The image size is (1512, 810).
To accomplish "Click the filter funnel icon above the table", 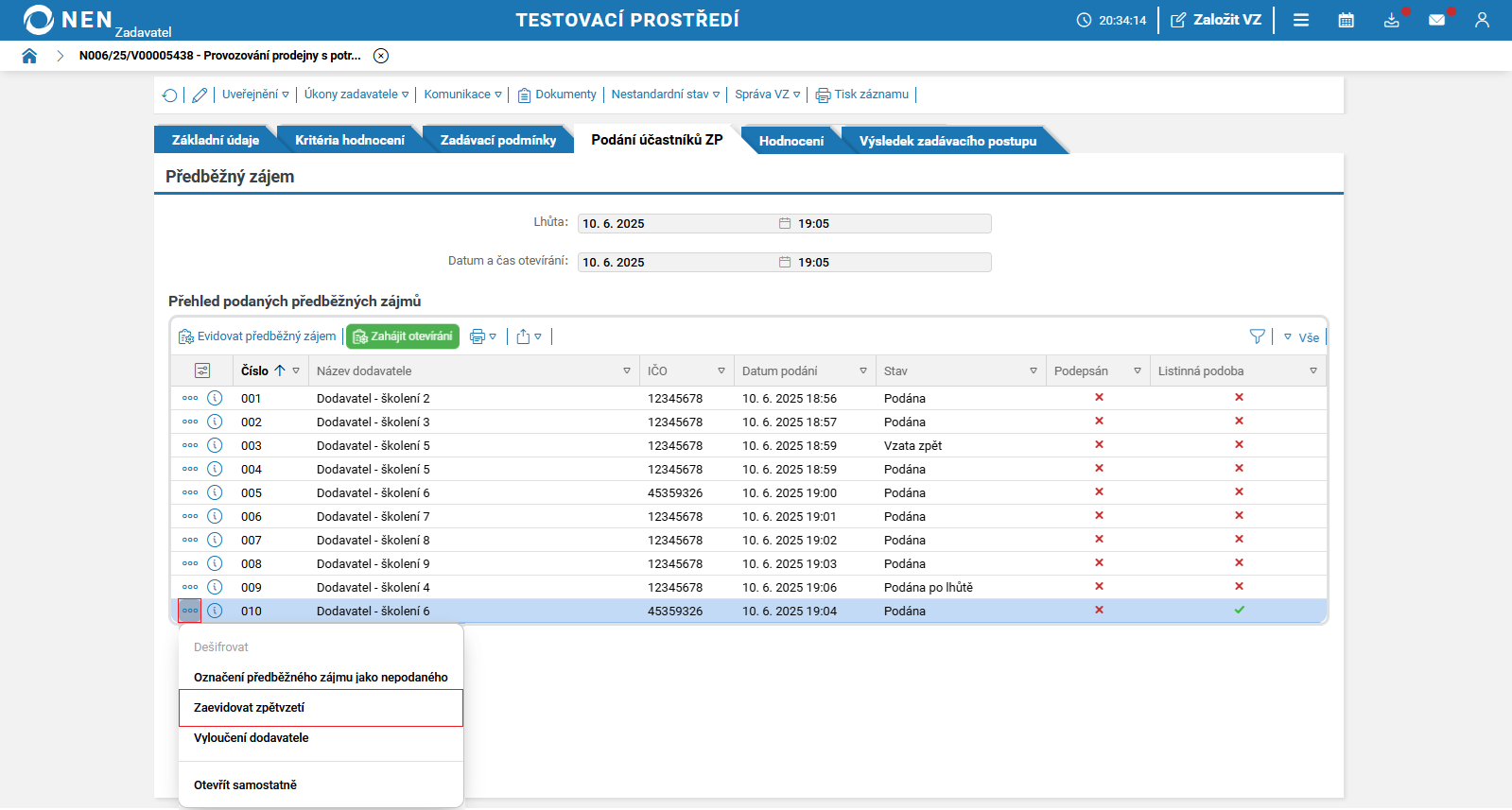I will pyautogui.click(x=1257, y=336).
